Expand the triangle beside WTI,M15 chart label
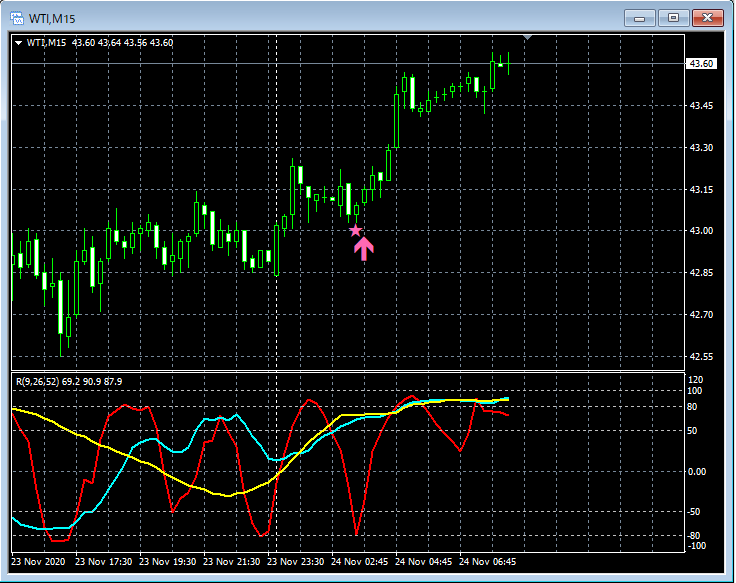736x583 pixels. [x=18, y=43]
